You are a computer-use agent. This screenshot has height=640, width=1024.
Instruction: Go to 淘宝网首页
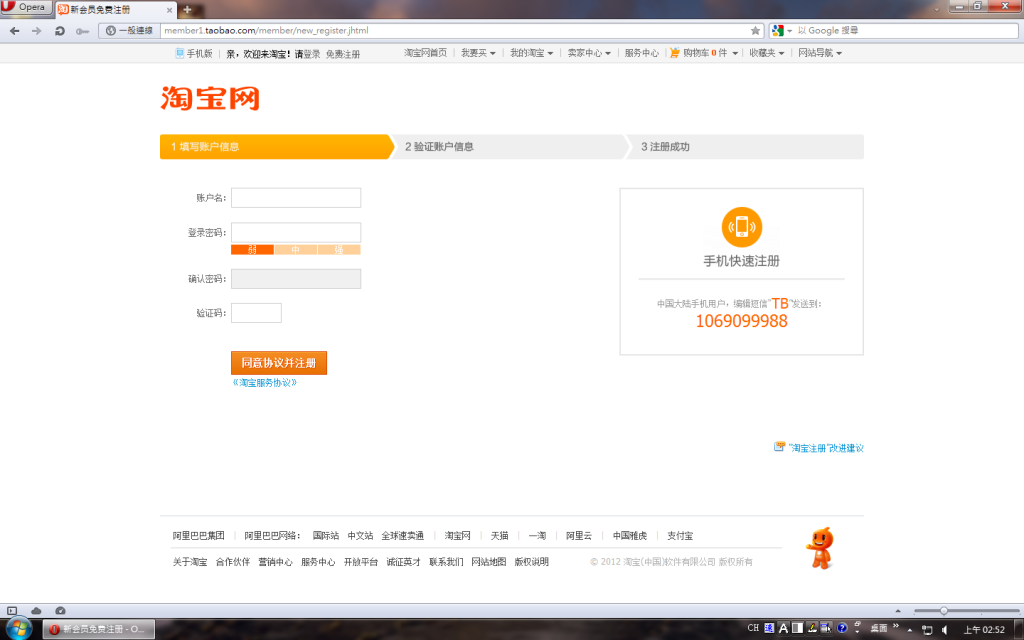point(425,53)
